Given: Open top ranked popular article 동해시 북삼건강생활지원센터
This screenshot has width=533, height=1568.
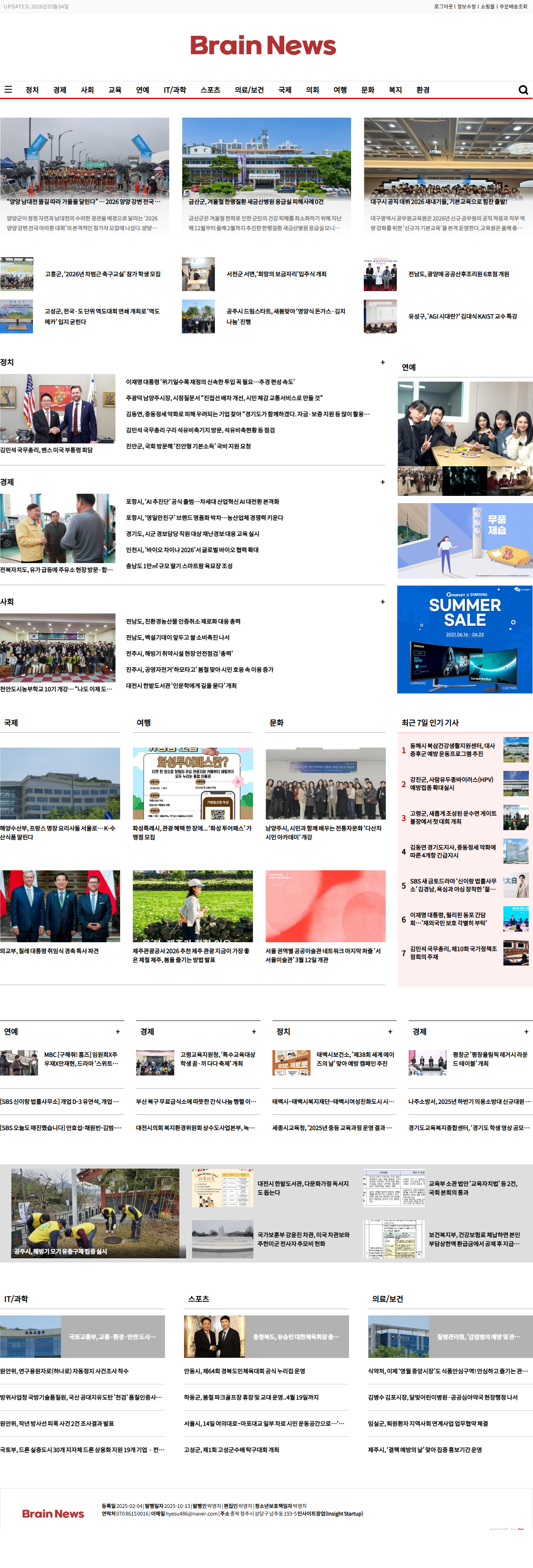Looking at the screenshot, I should point(452,749).
